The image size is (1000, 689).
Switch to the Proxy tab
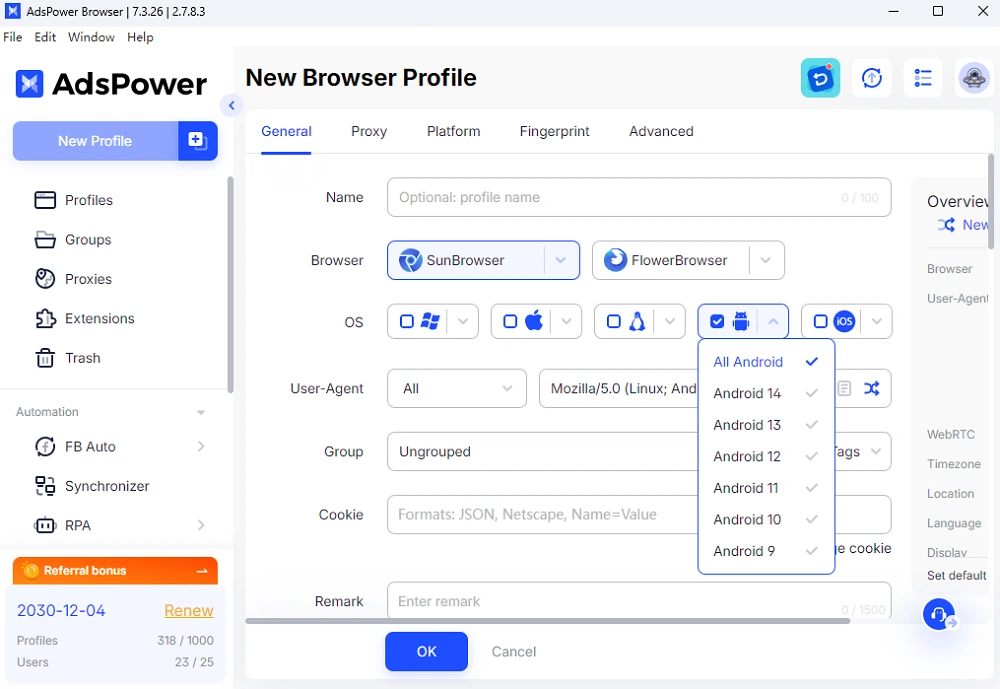click(369, 131)
